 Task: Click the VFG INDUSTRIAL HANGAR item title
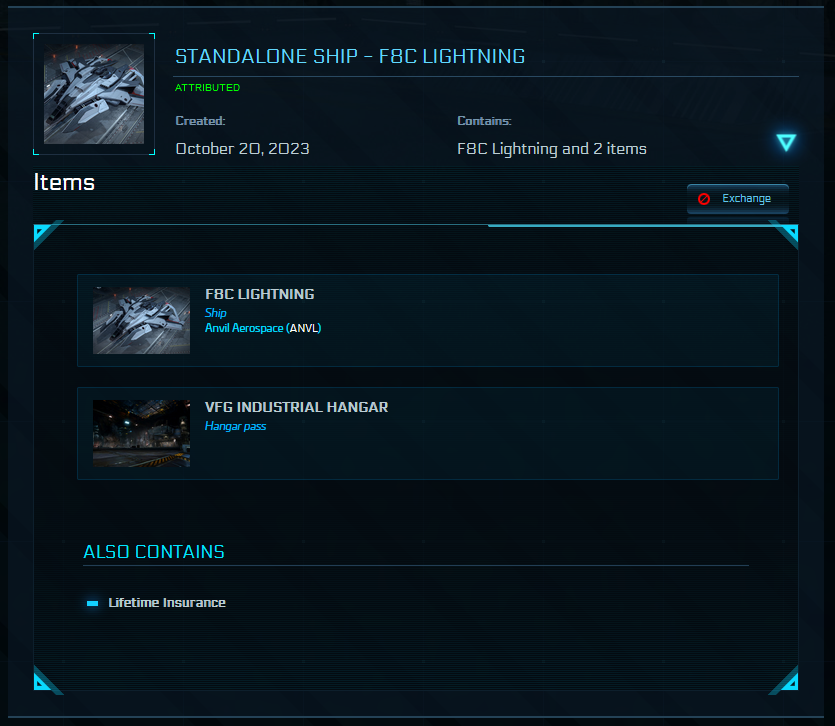pyautogui.click(x=296, y=407)
